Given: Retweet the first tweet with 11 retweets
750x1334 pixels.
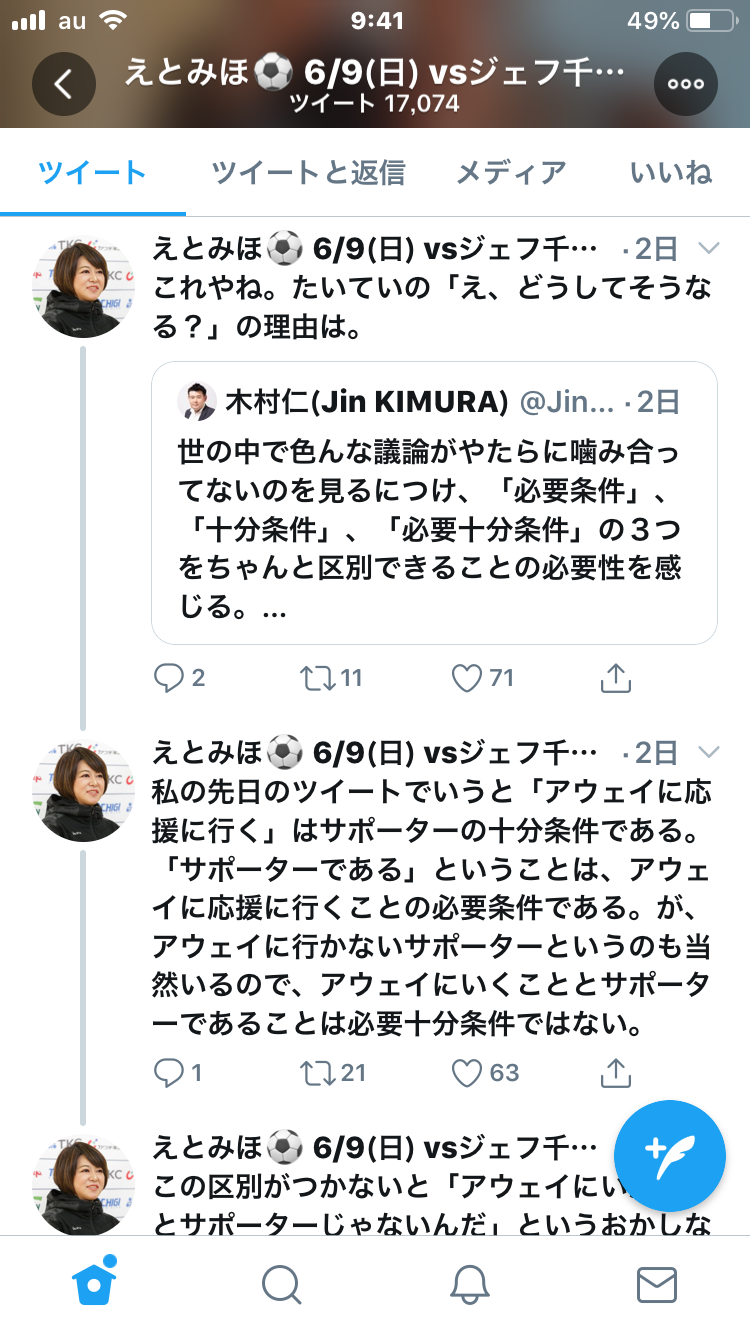Looking at the screenshot, I should (x=316, y=678).
